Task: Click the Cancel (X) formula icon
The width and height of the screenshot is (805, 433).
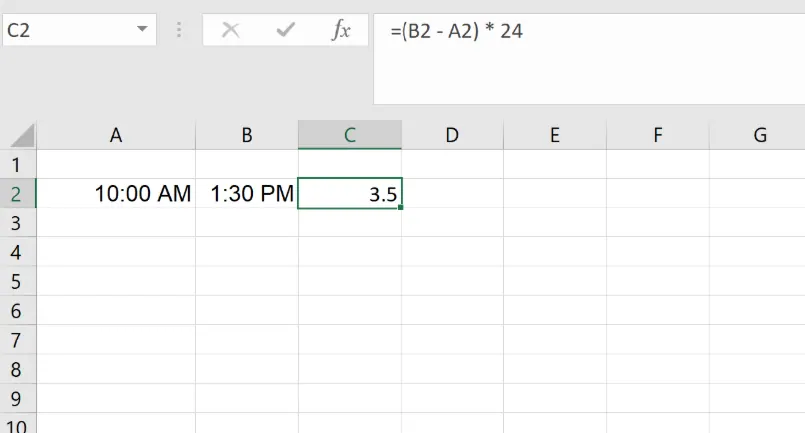Action: point(231,30)
